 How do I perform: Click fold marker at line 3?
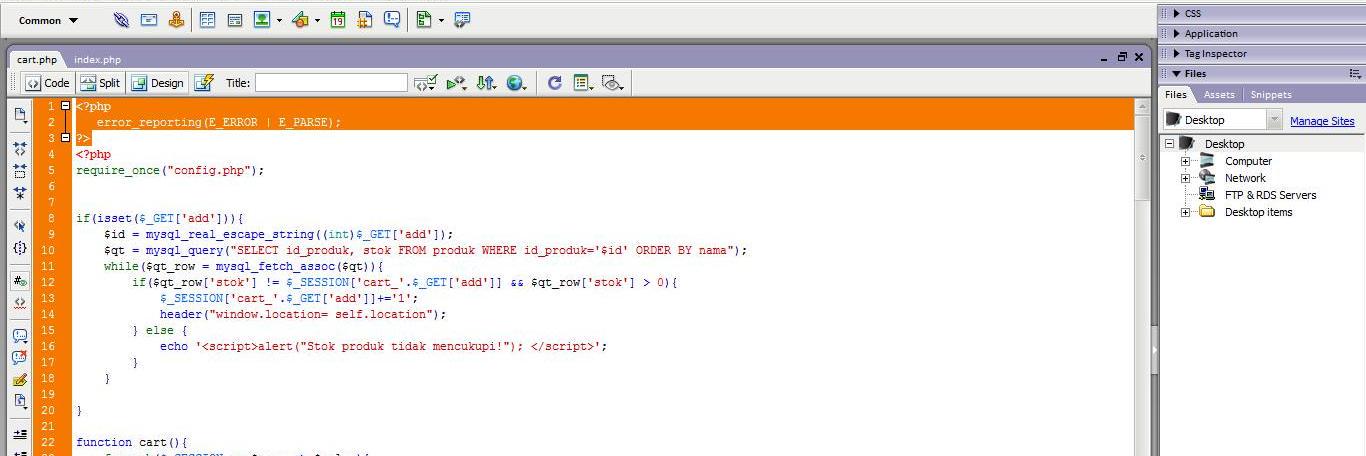pyautogui.click(x=66, y=138)
